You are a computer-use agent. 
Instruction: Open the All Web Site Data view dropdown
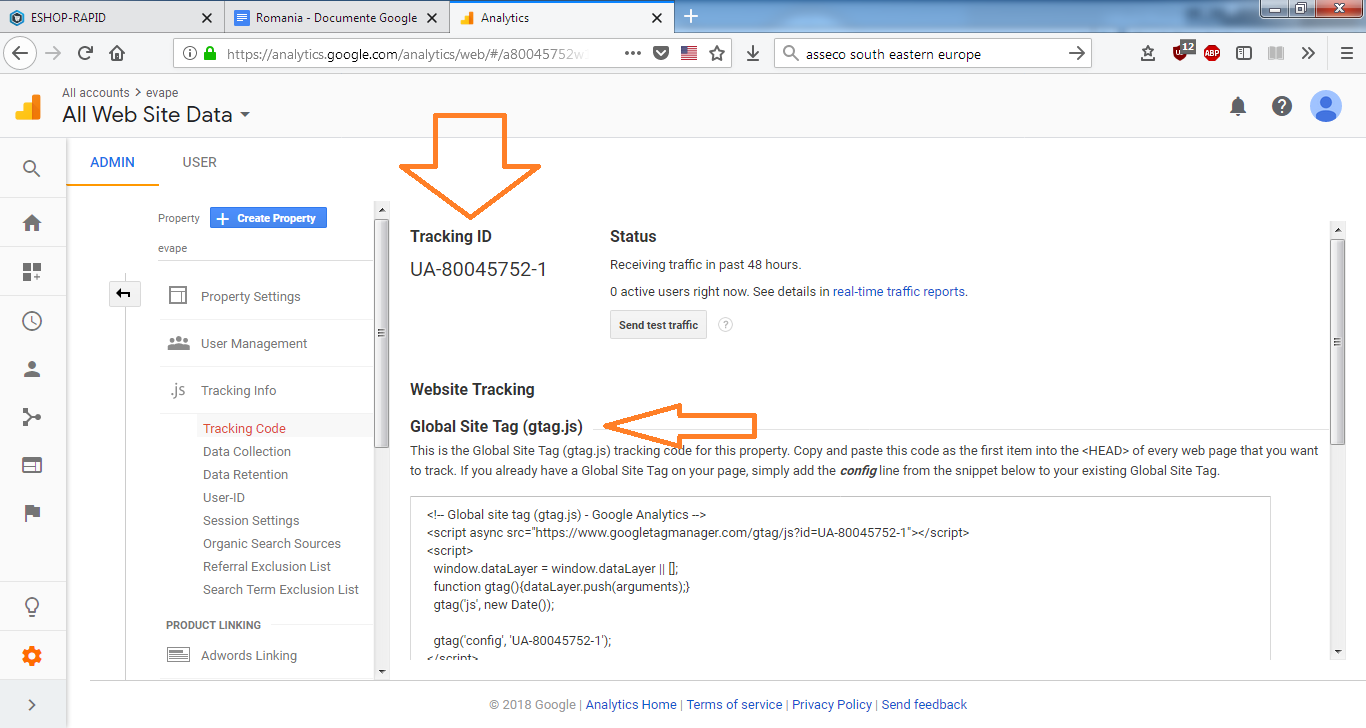pos(155,115)
